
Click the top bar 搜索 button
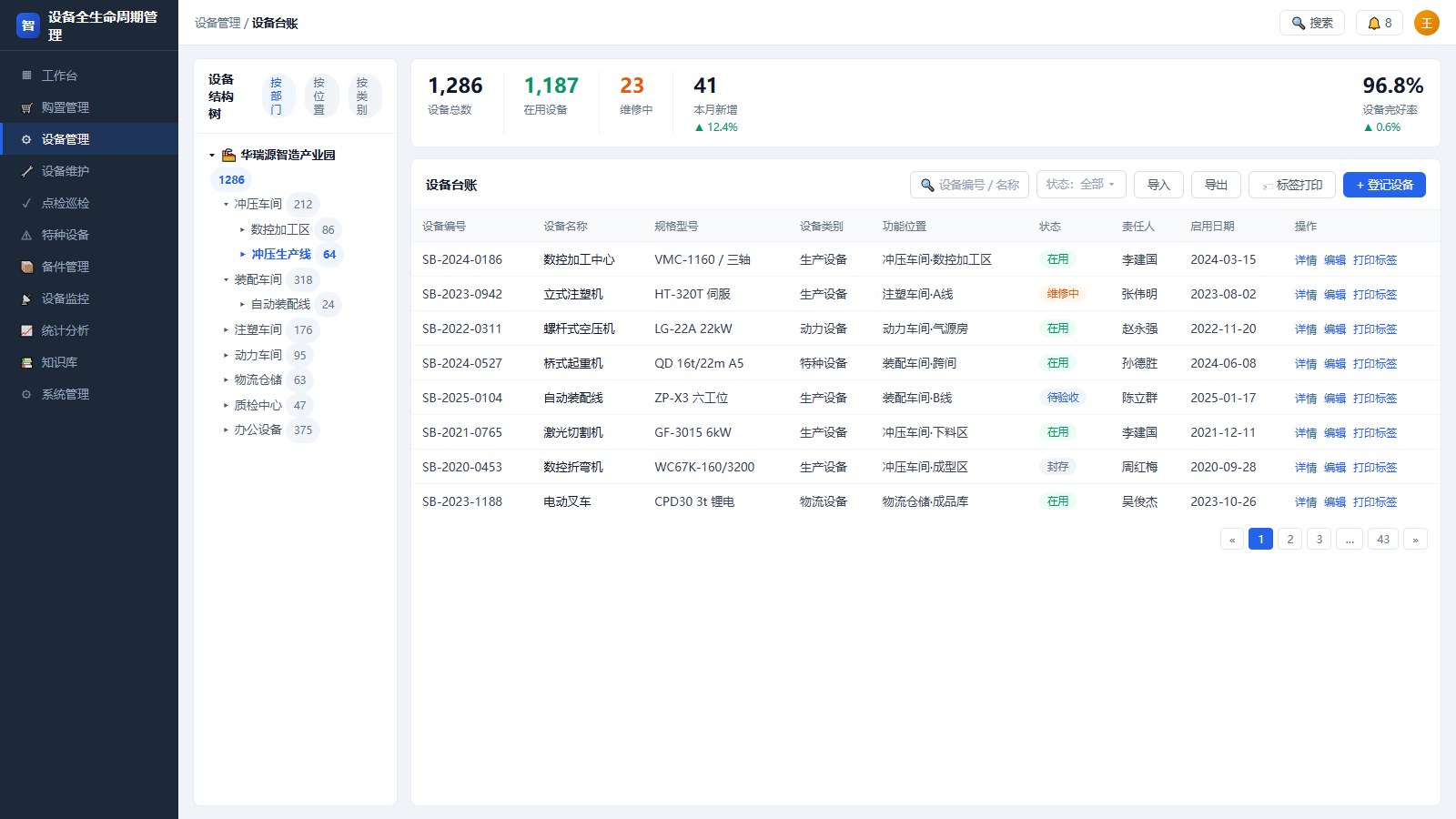1312,23
